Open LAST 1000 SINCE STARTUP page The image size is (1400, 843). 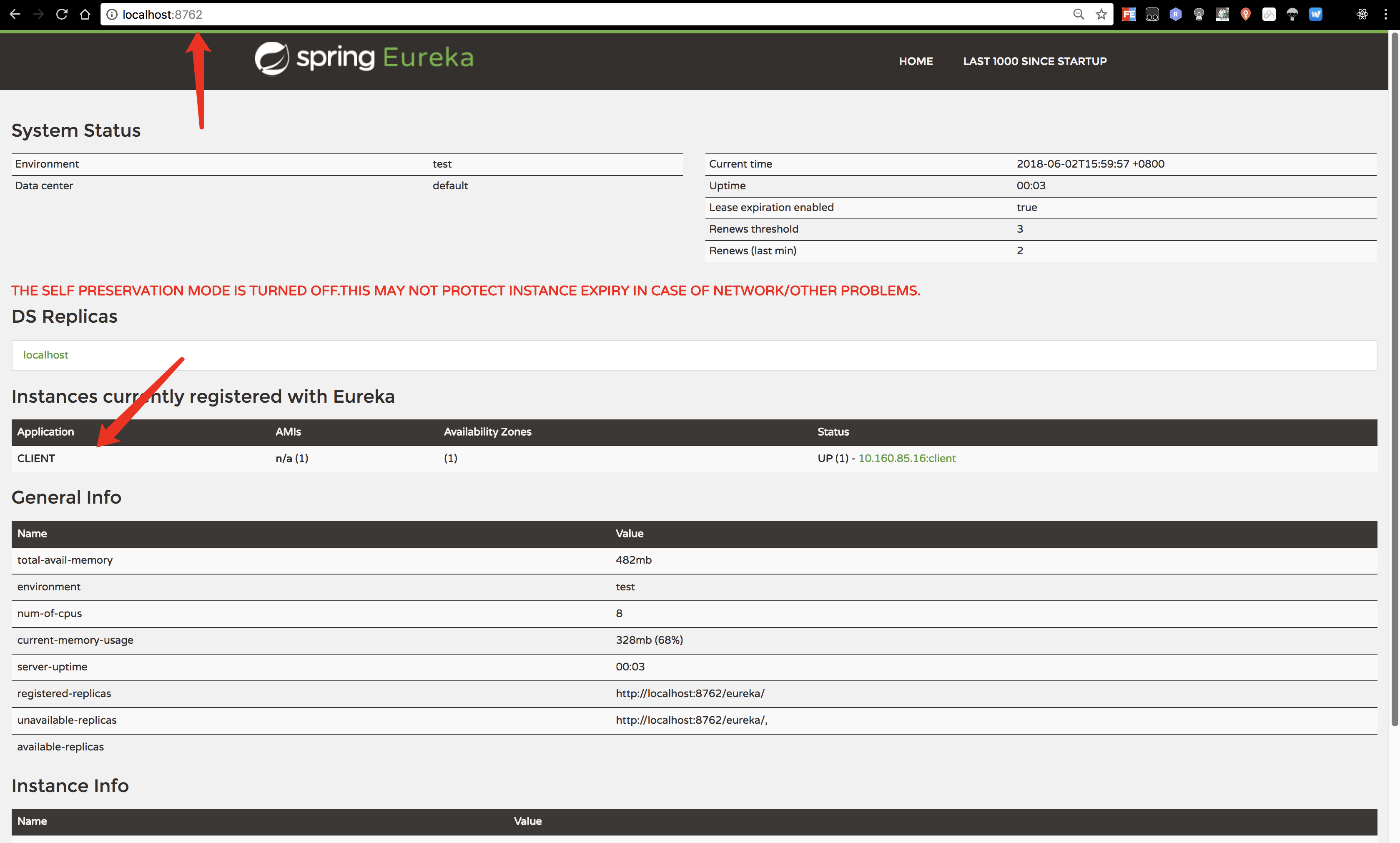1034,61
